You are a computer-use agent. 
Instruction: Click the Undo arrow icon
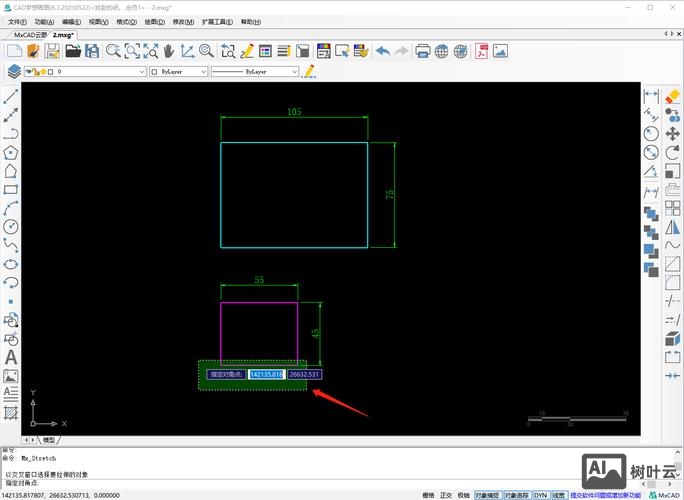382,51
